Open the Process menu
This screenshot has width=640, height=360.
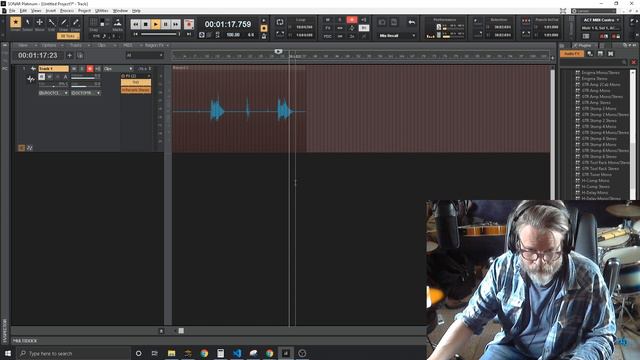(67, 11)
